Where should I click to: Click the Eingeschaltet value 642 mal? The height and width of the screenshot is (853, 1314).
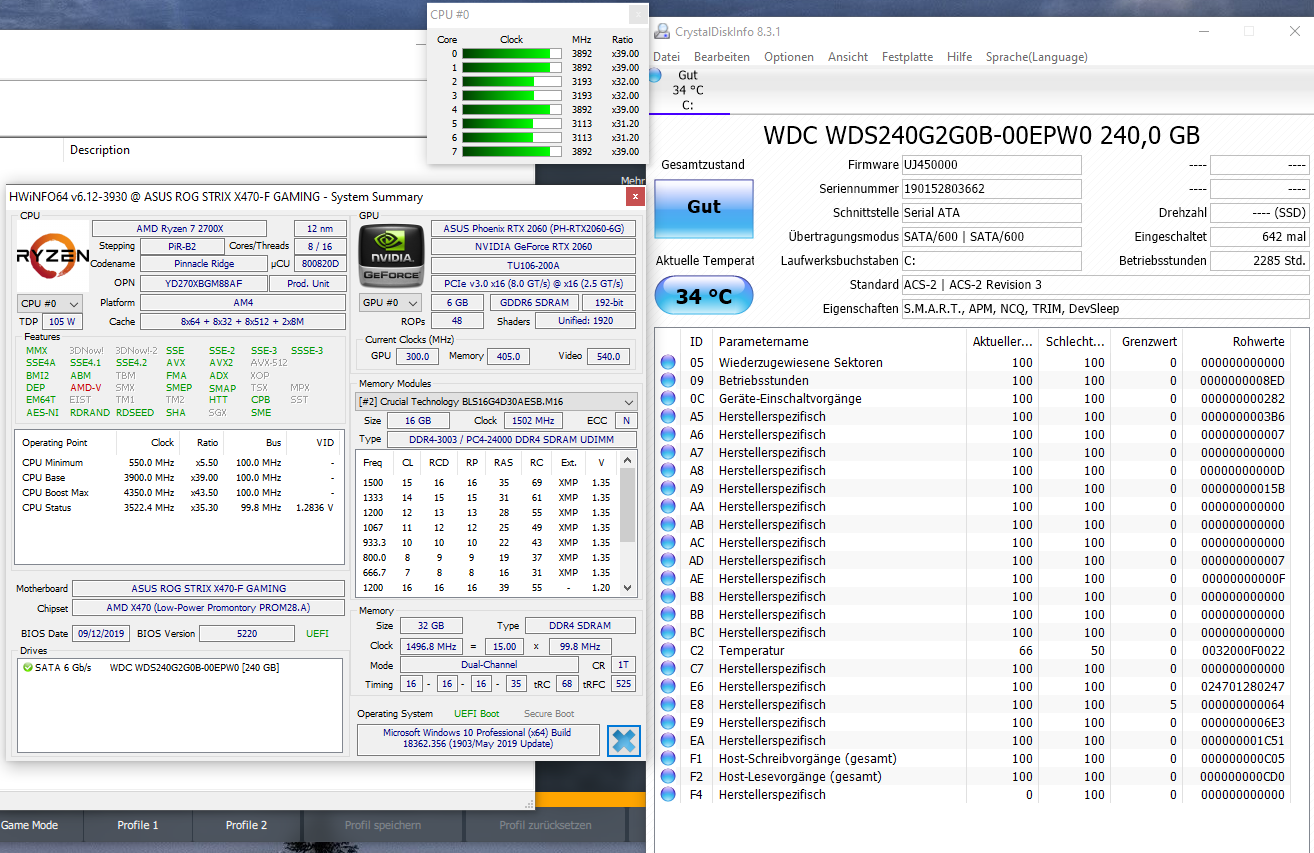pyautogui.click(x=1259, y=237)
